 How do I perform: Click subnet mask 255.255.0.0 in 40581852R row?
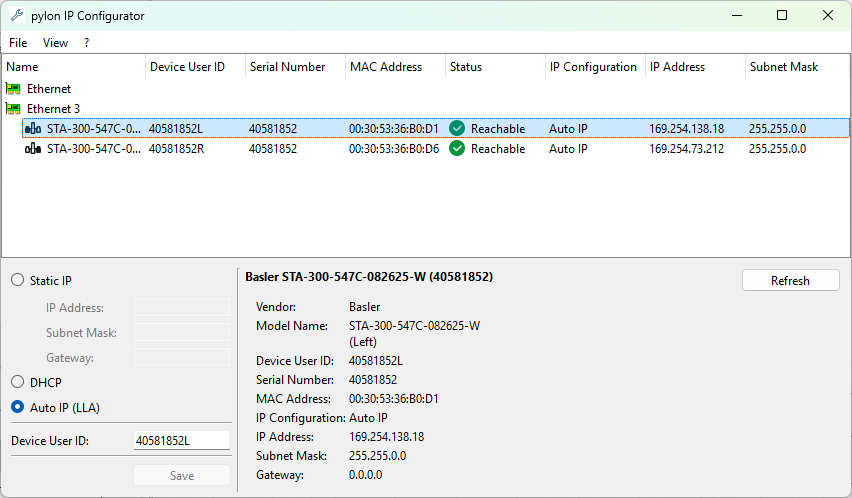777,148
